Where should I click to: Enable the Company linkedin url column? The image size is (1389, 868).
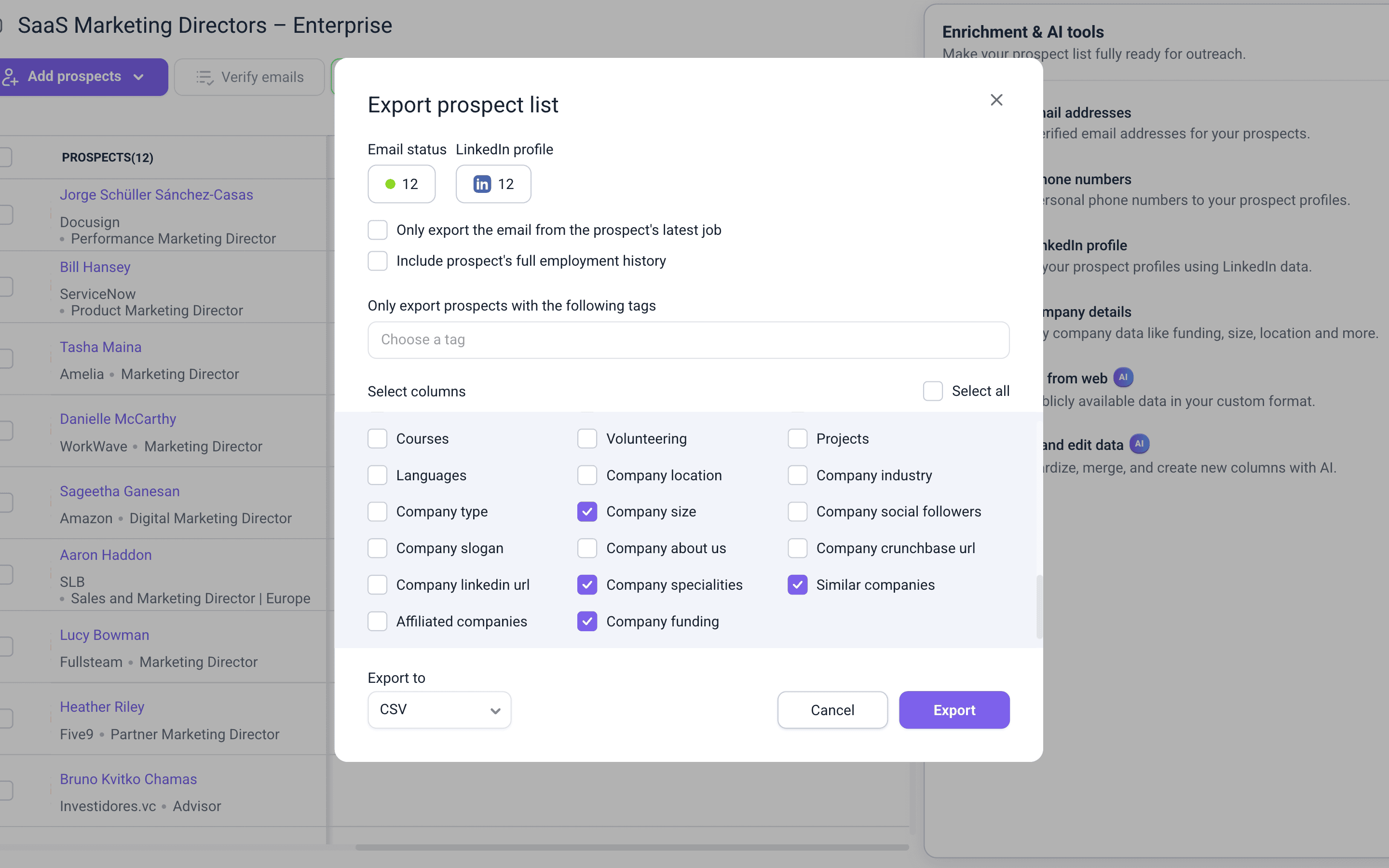tap(377, 584)
